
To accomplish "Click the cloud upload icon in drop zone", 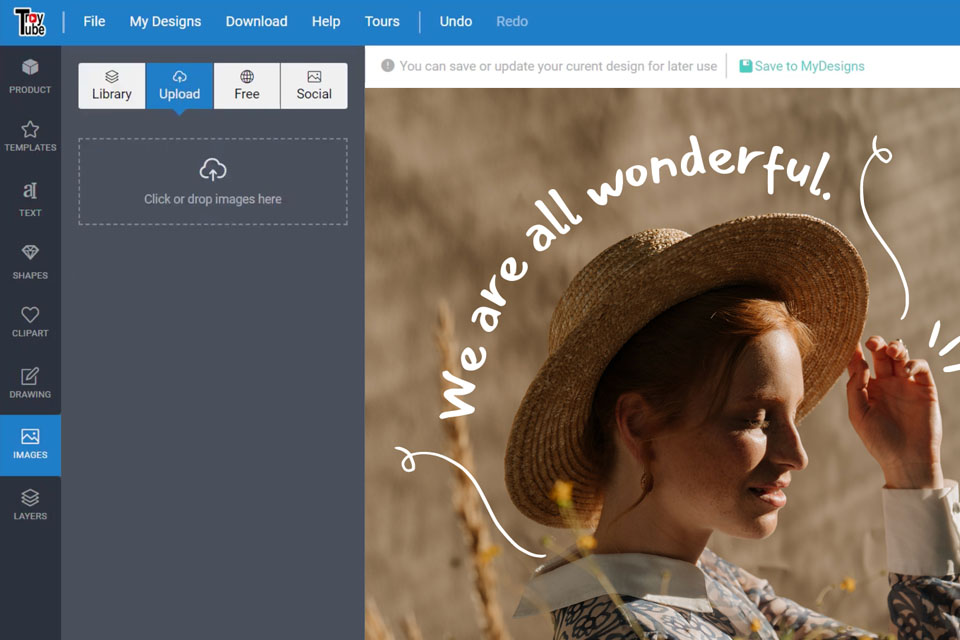I will [212, 169].
